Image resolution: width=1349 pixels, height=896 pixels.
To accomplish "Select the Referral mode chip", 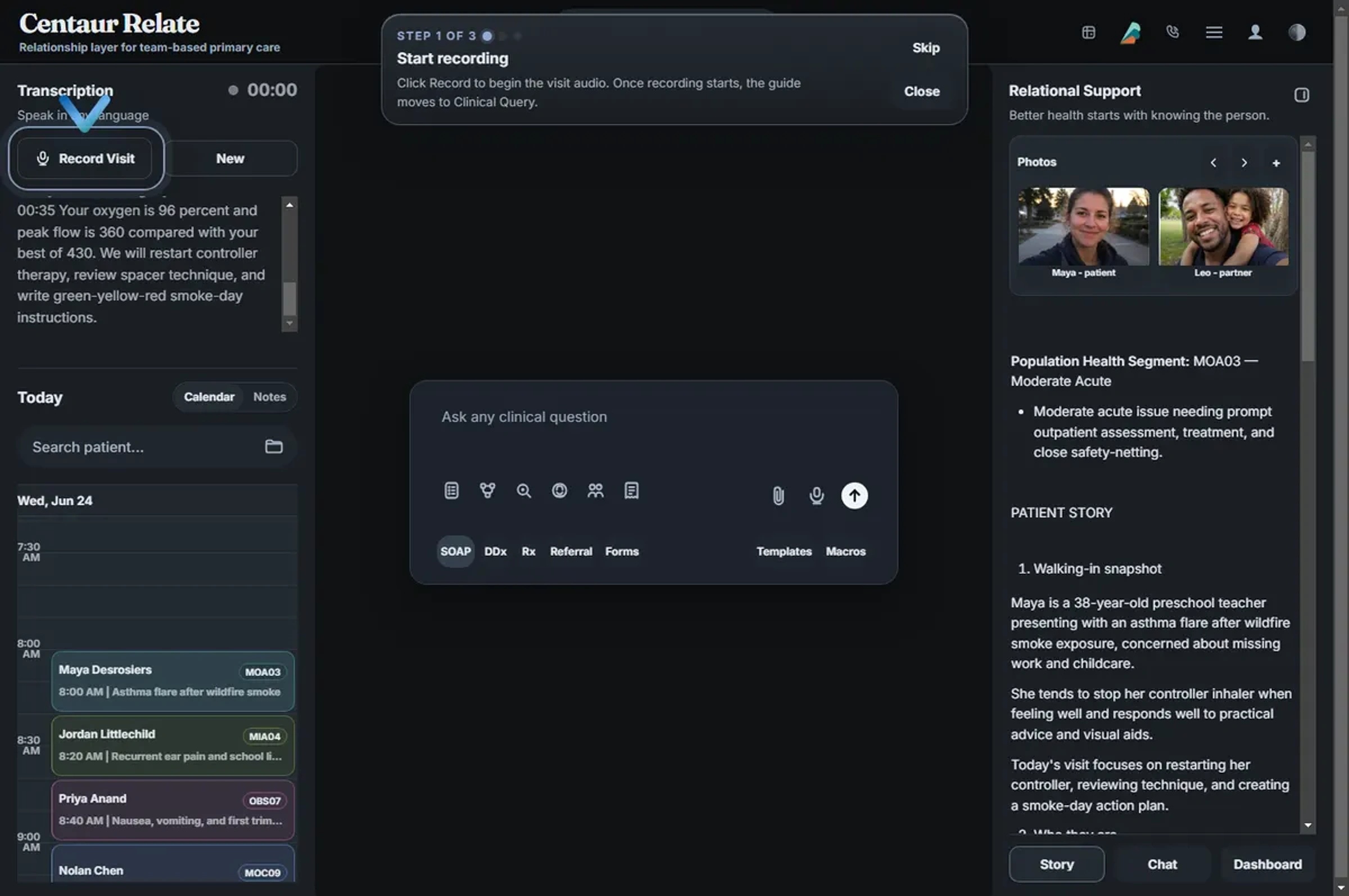I will tap(571, 551).
